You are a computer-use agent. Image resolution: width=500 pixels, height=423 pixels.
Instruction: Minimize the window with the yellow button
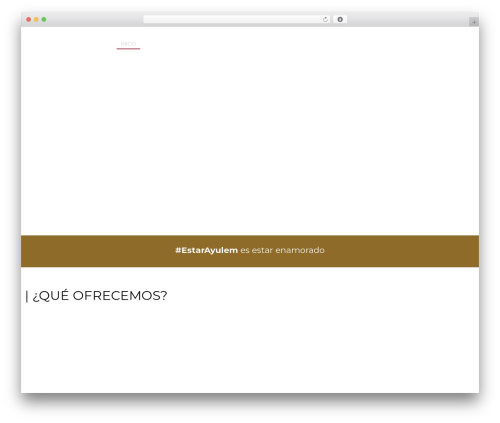36,19
